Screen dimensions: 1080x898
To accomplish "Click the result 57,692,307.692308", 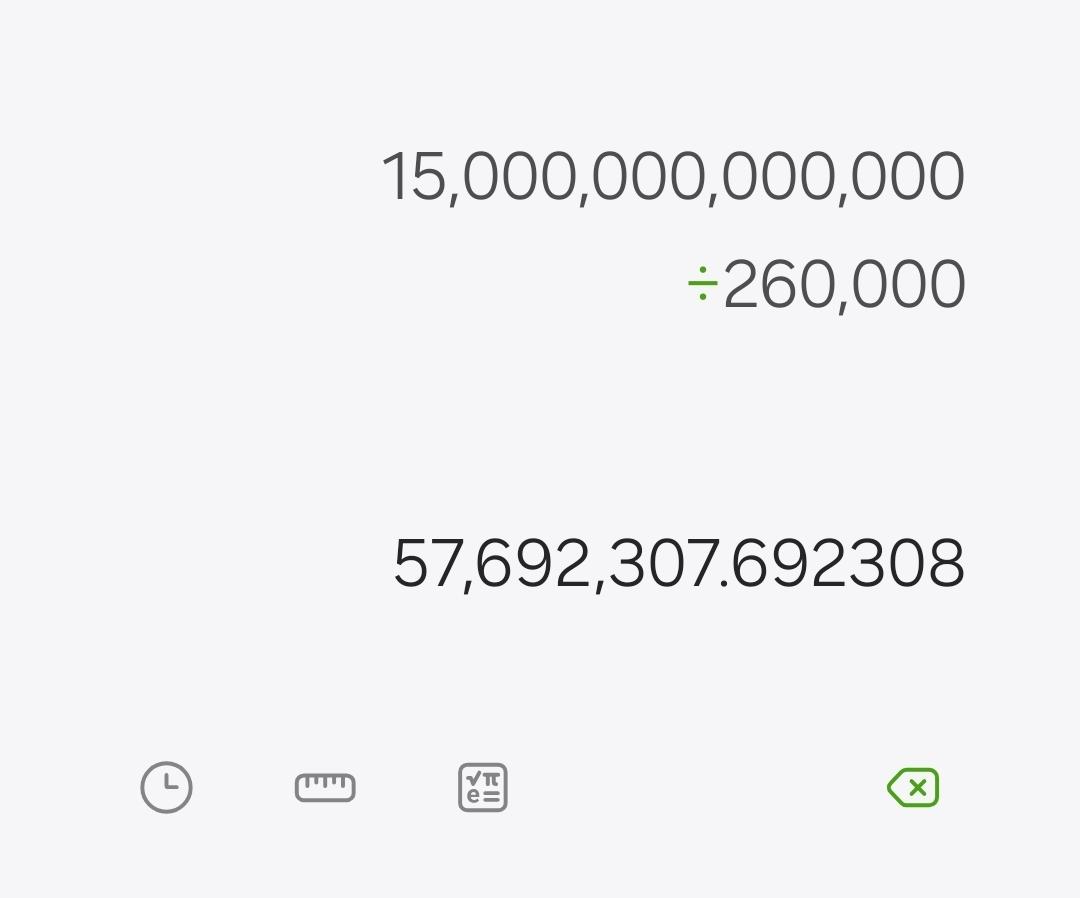I will 678,564.
